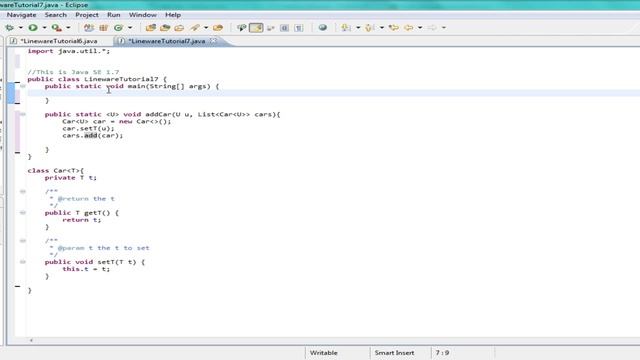Click the Writable status bar entry
640x360 pixels.
pos(323,353)
